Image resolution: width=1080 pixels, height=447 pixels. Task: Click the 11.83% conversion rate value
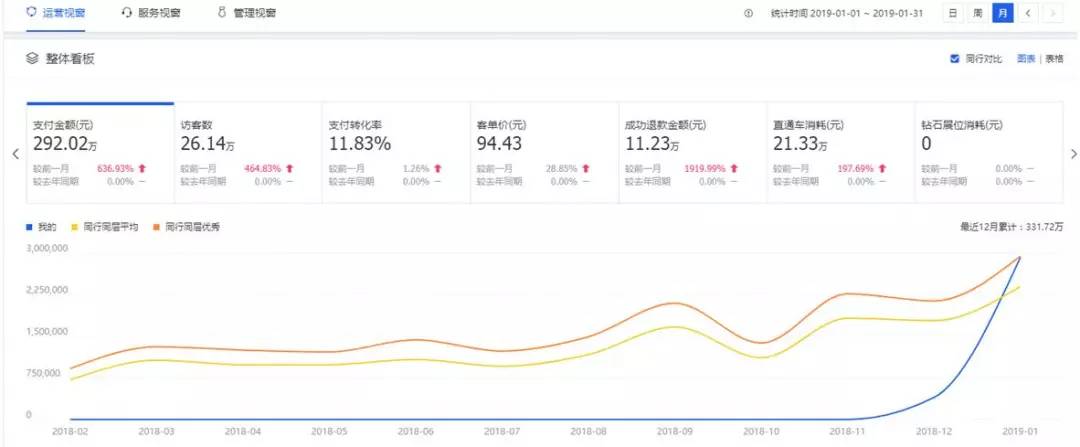point(360,144)
